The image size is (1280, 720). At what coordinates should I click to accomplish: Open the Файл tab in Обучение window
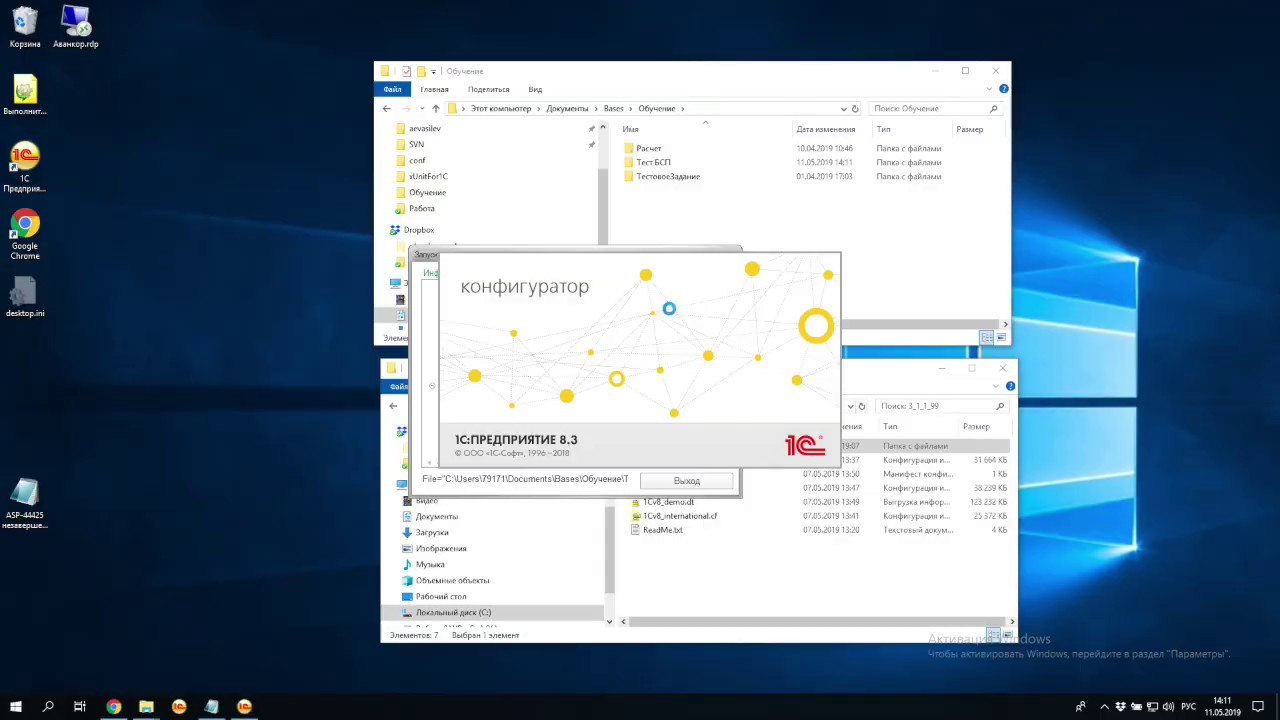point(392,89)
